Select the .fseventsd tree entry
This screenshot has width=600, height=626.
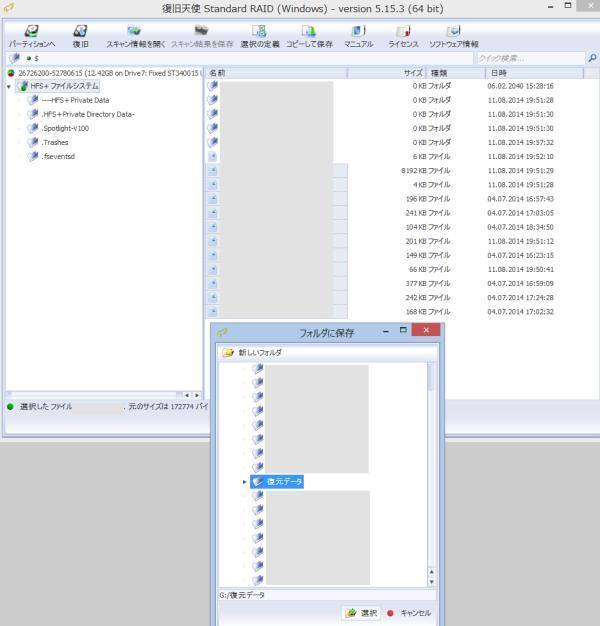[58, 157]
